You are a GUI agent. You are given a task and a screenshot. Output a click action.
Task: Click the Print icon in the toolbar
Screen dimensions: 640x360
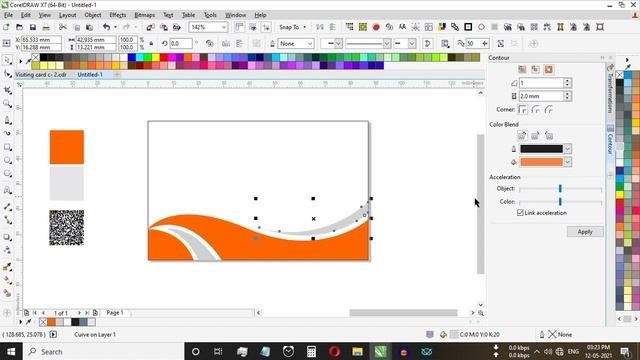pyautogui.click(x=46, y=27)
